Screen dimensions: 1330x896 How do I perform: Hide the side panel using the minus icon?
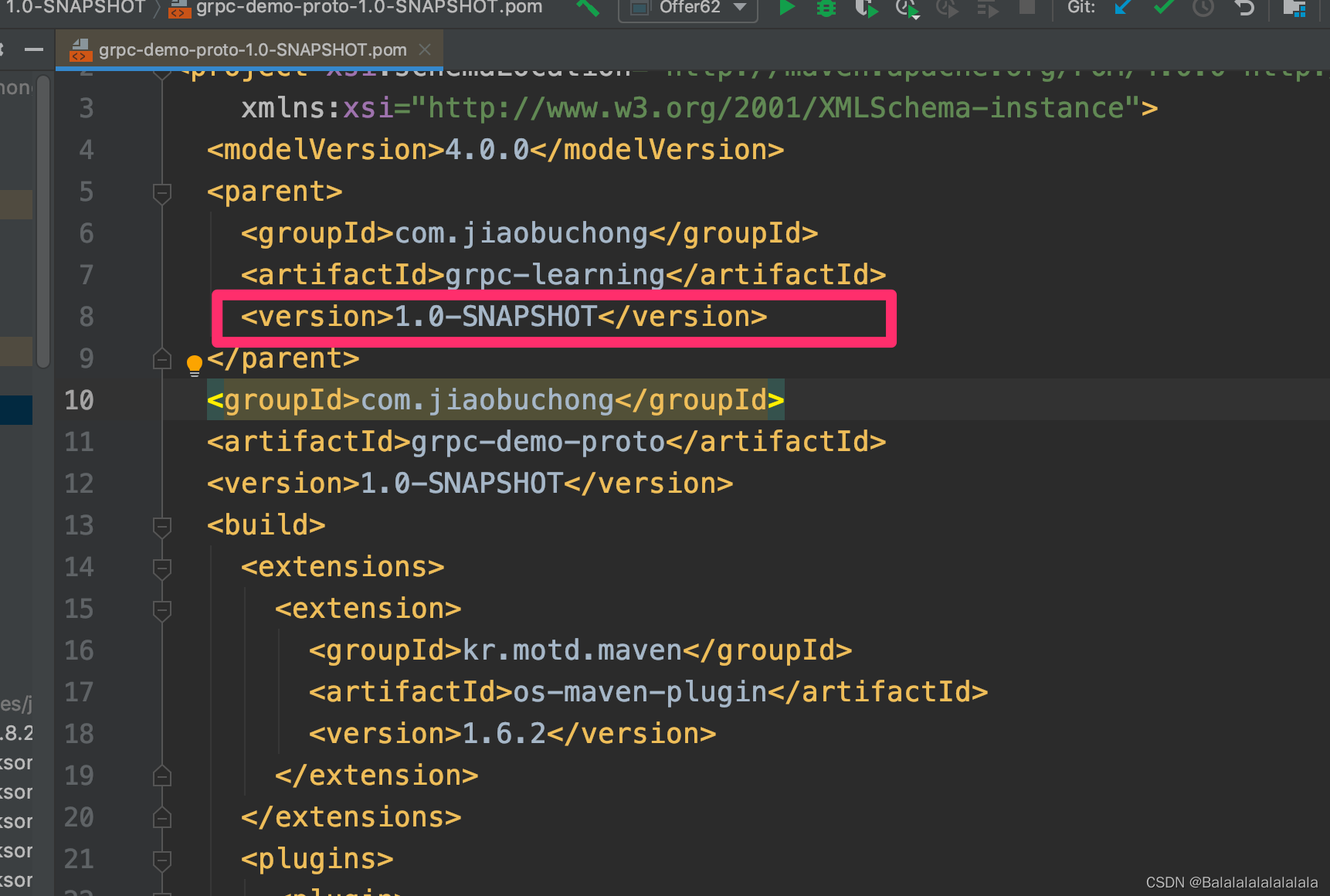[x=33, y=49]
